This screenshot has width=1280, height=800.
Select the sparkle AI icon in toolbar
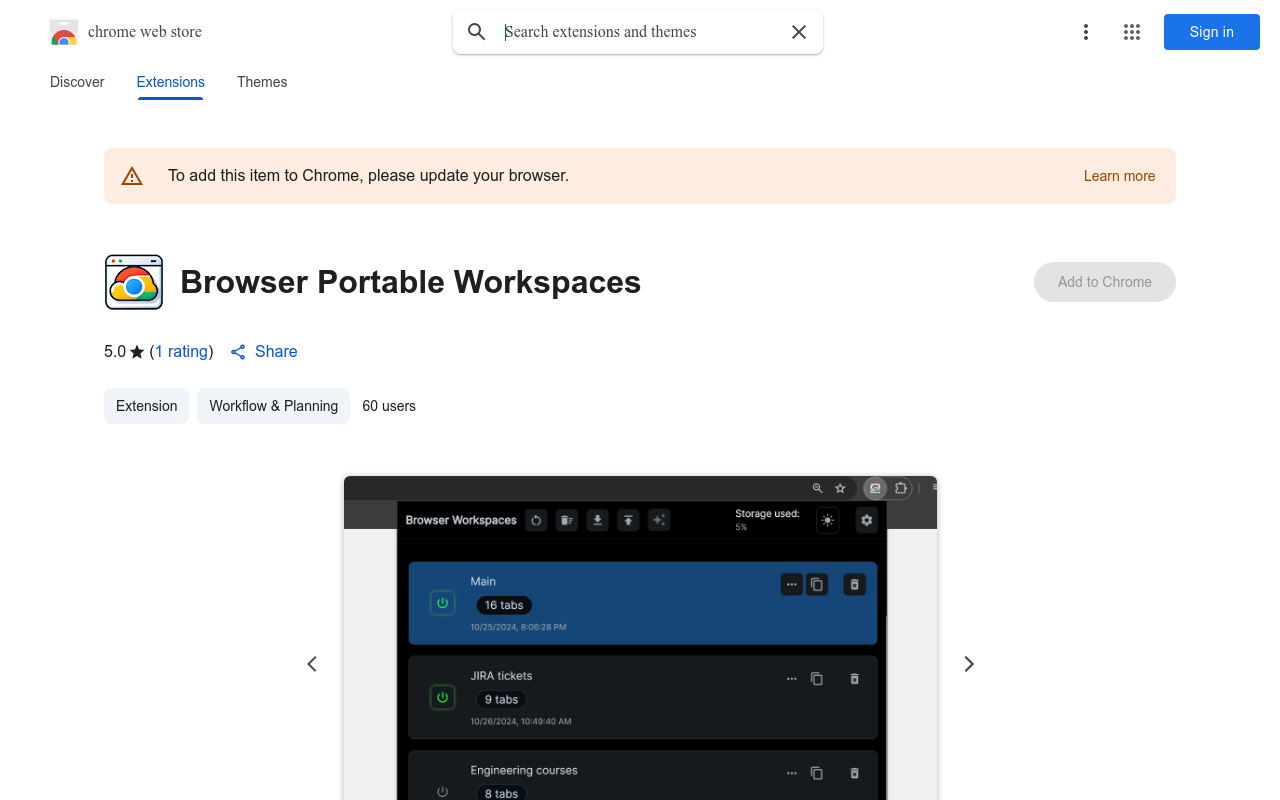[x=659, y=520]
